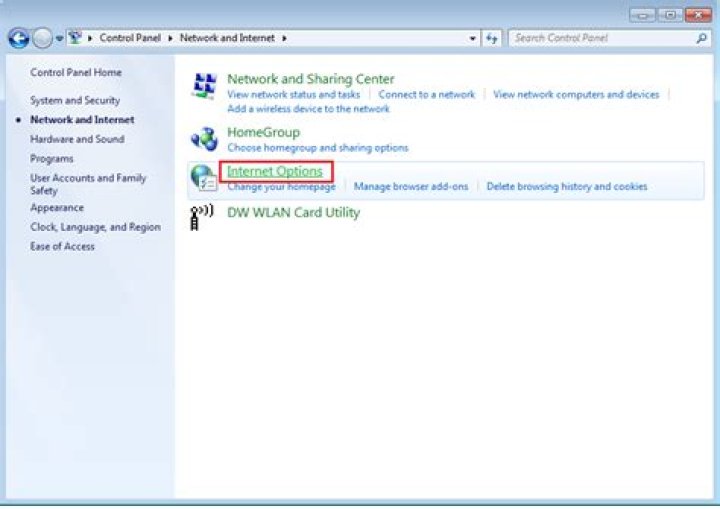Open User Accounts and Family Safety
Image resolution: width=720 pixels, height=509 pixels.
[x=88, y=184]
